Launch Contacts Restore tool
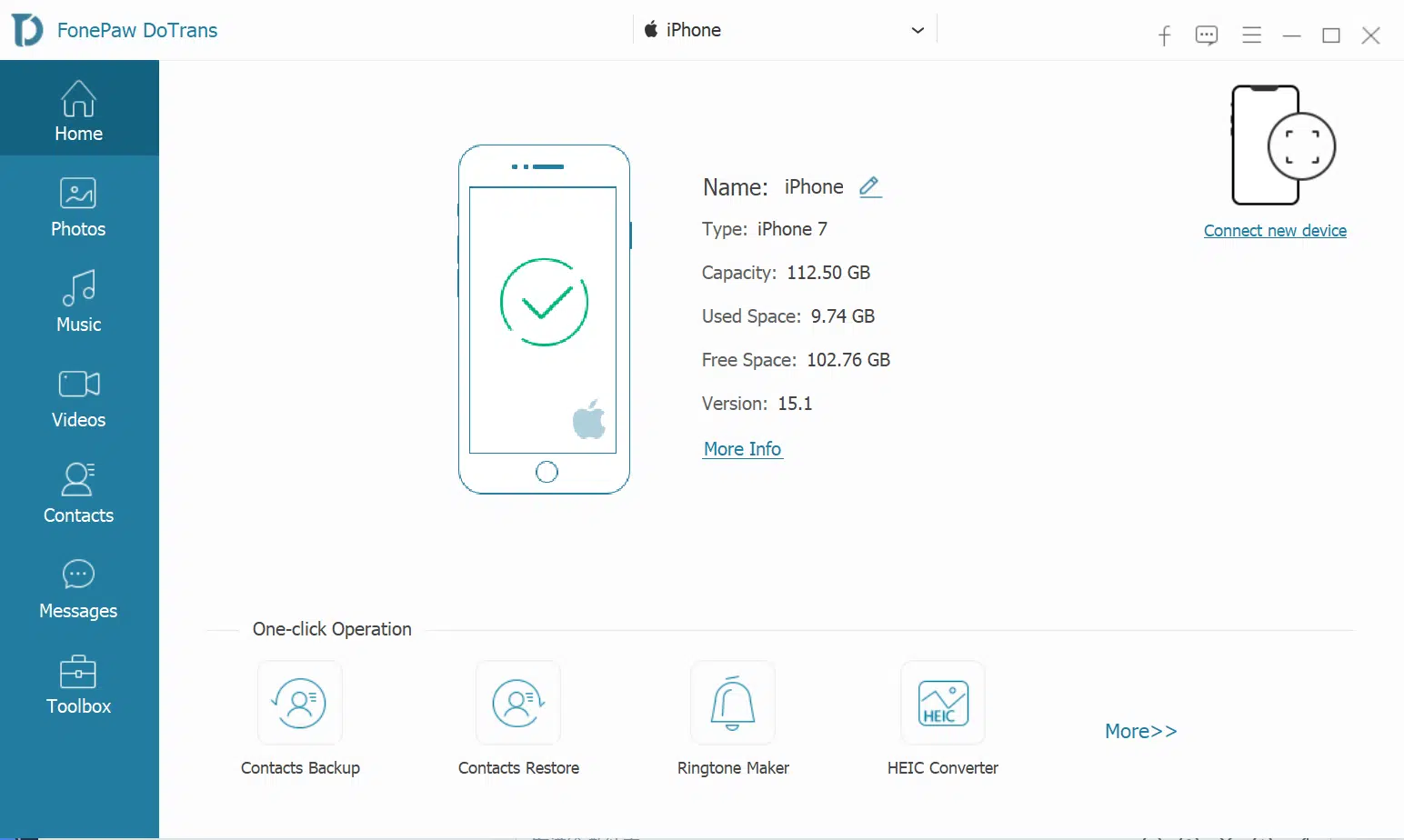 pyautogui.click(x=518, y=718)
